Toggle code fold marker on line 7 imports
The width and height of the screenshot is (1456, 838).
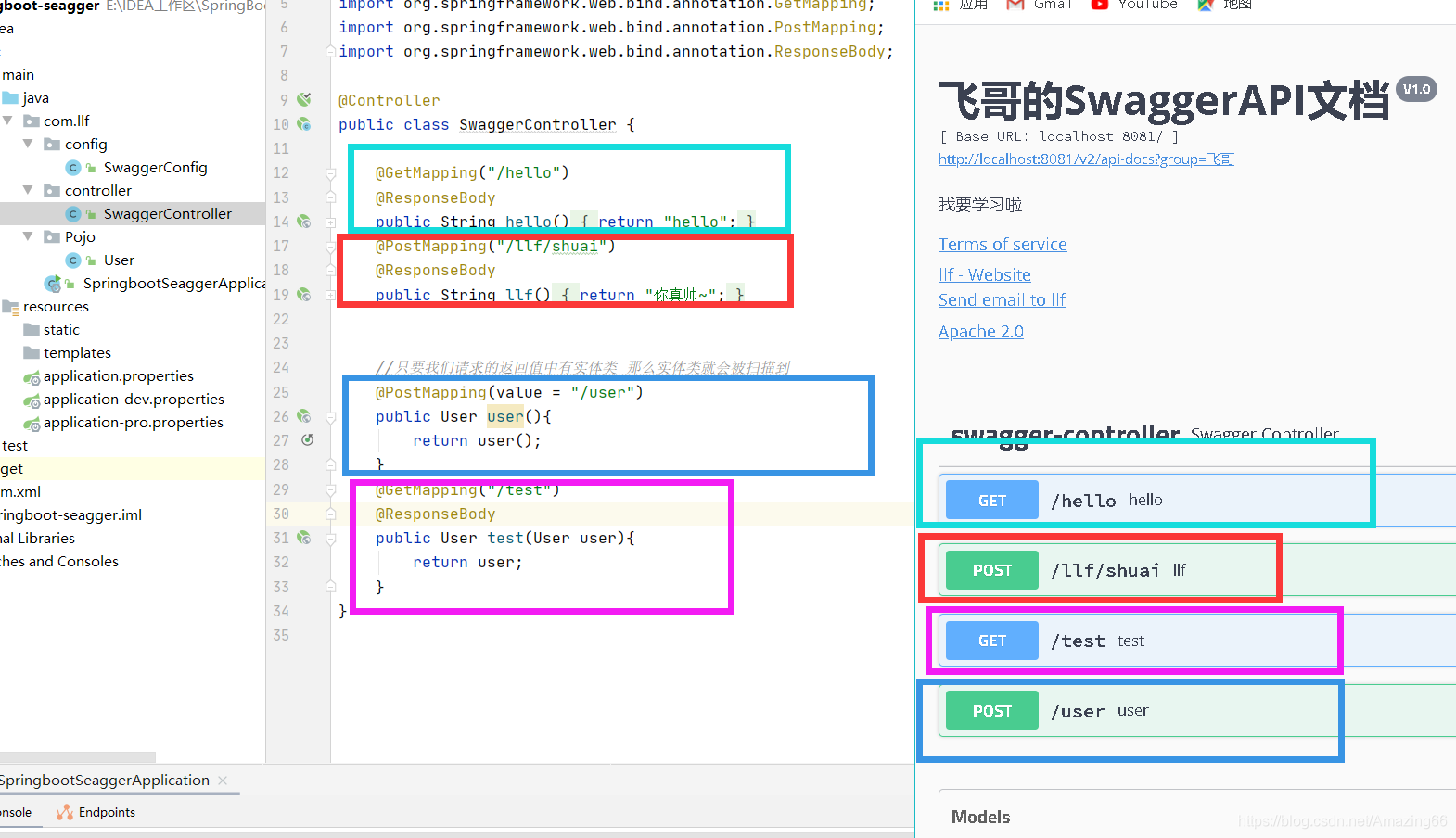330,51
